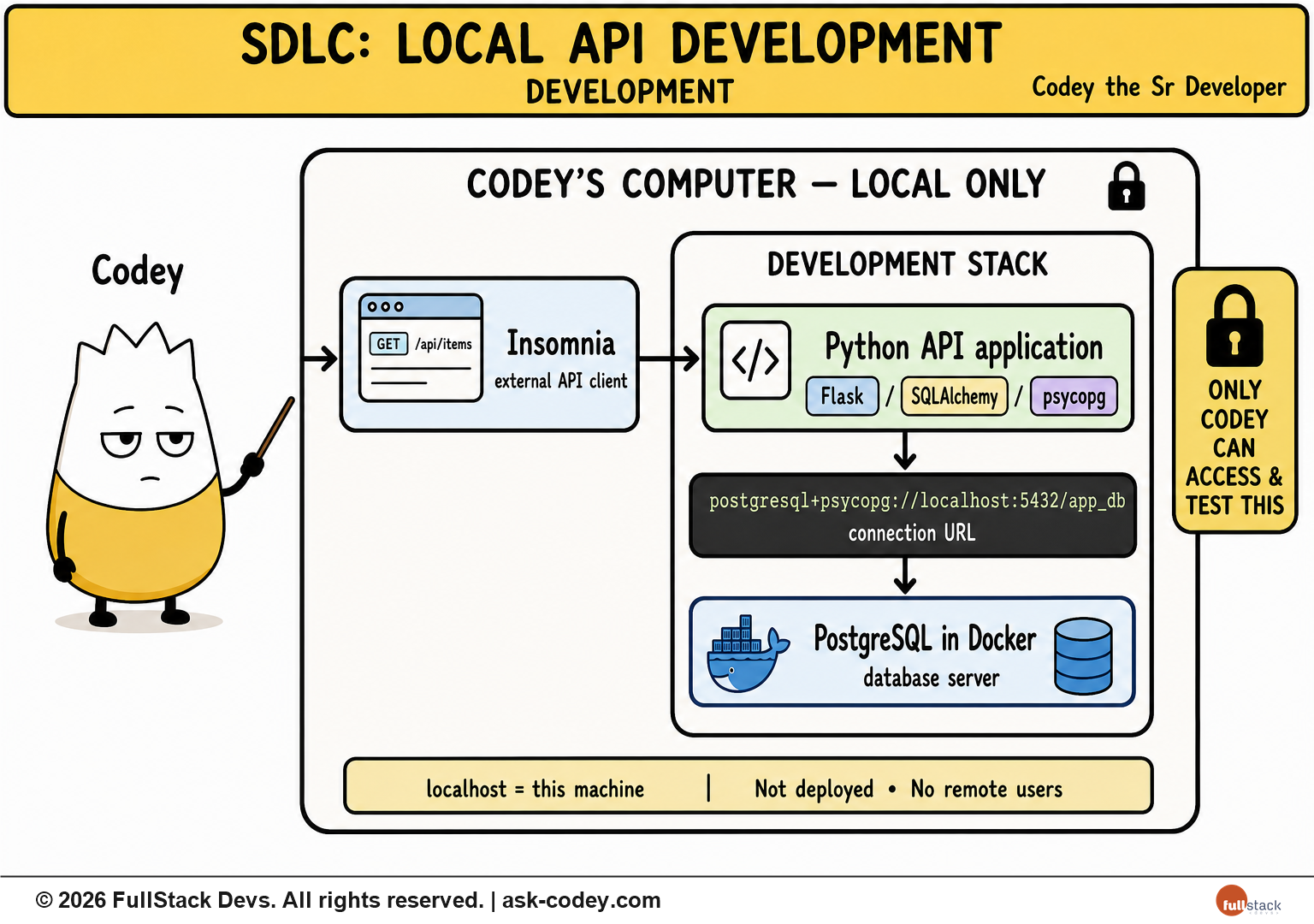
Task: Select the psycopg tag
Action: 1074,396
